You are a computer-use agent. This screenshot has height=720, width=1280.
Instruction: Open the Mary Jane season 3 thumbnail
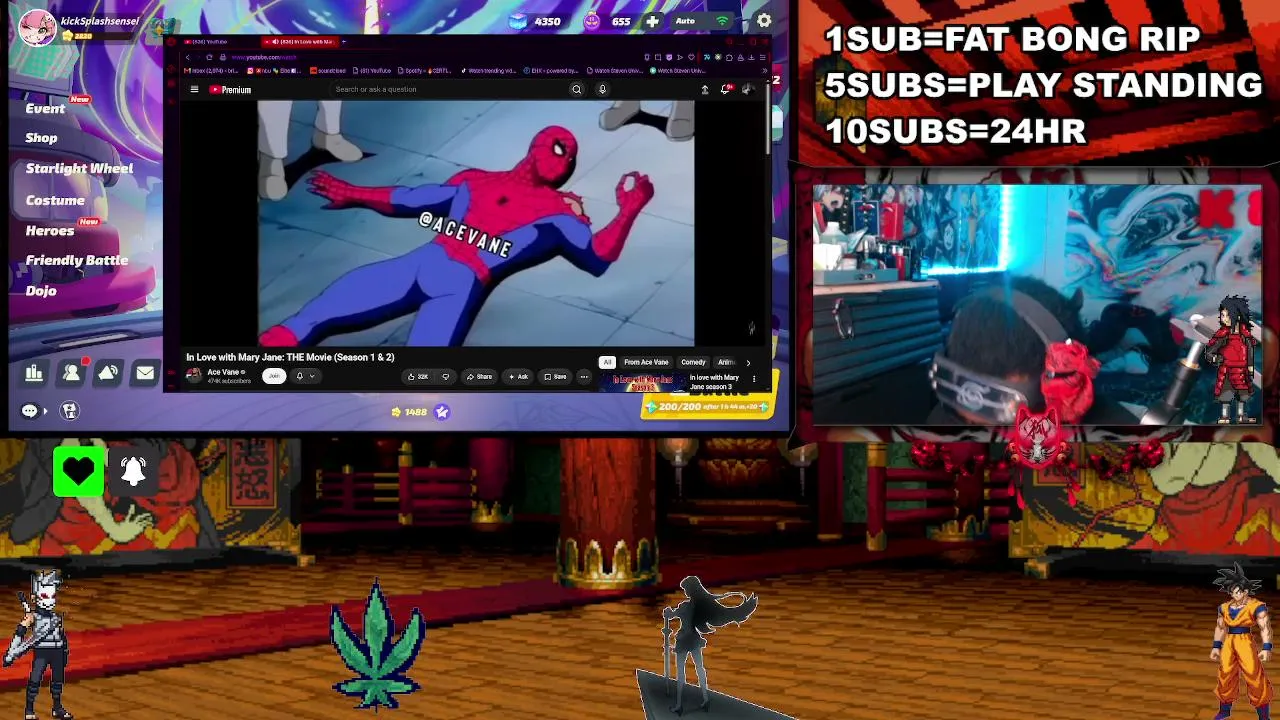pyautogui.click(x=641, y=380)
